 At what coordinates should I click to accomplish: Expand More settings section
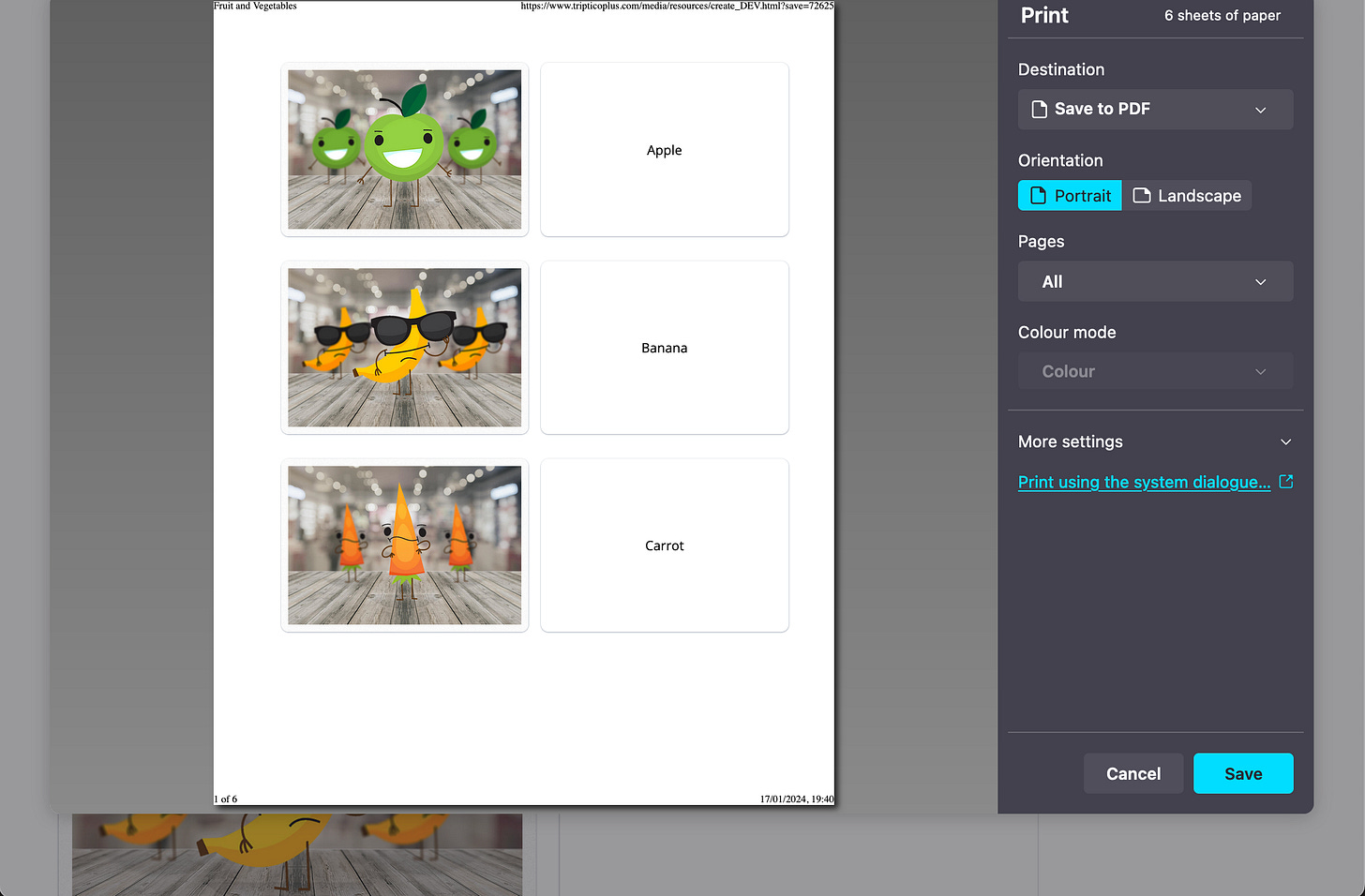[1155, 441]
